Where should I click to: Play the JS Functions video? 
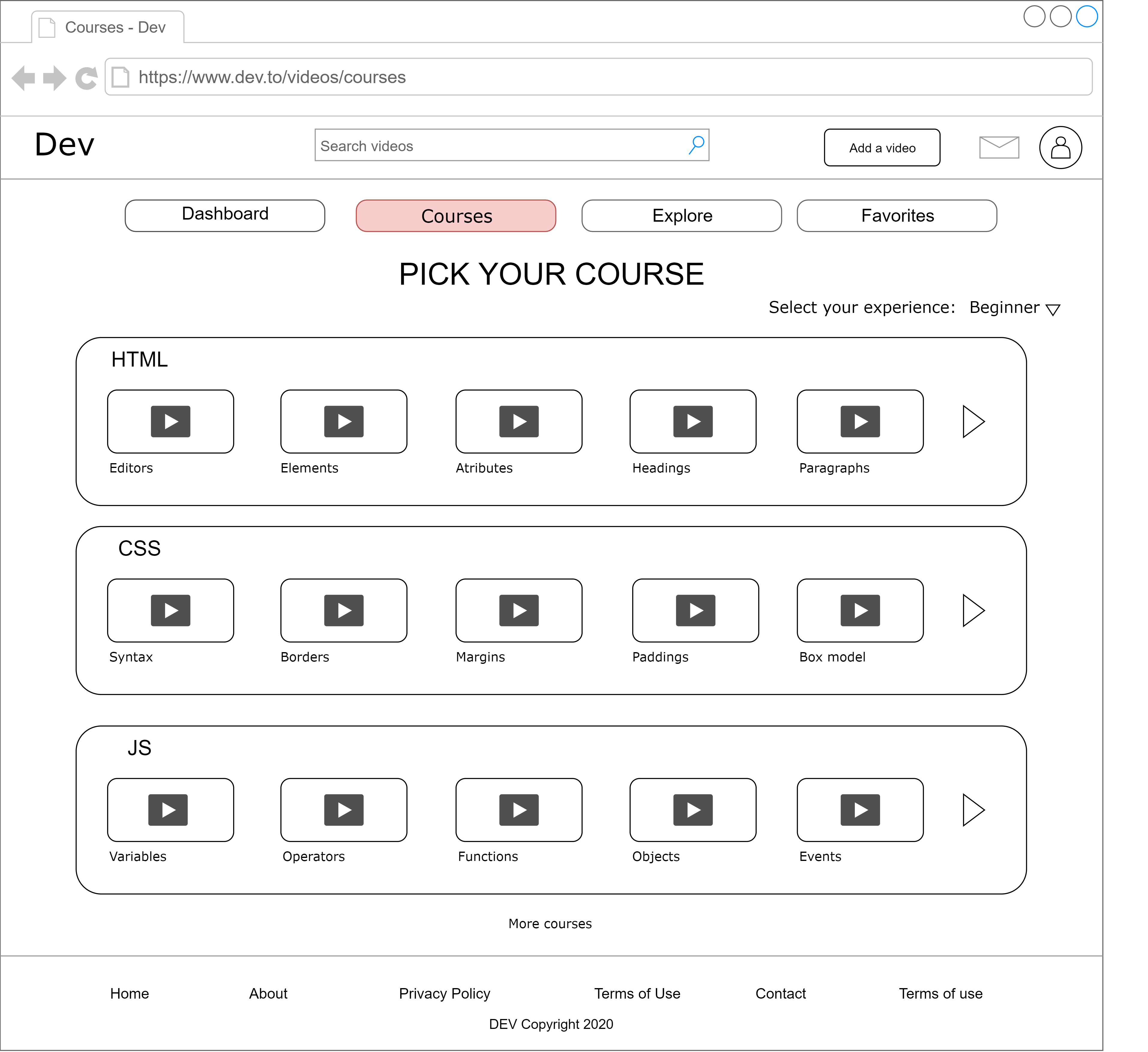point(519,810)
